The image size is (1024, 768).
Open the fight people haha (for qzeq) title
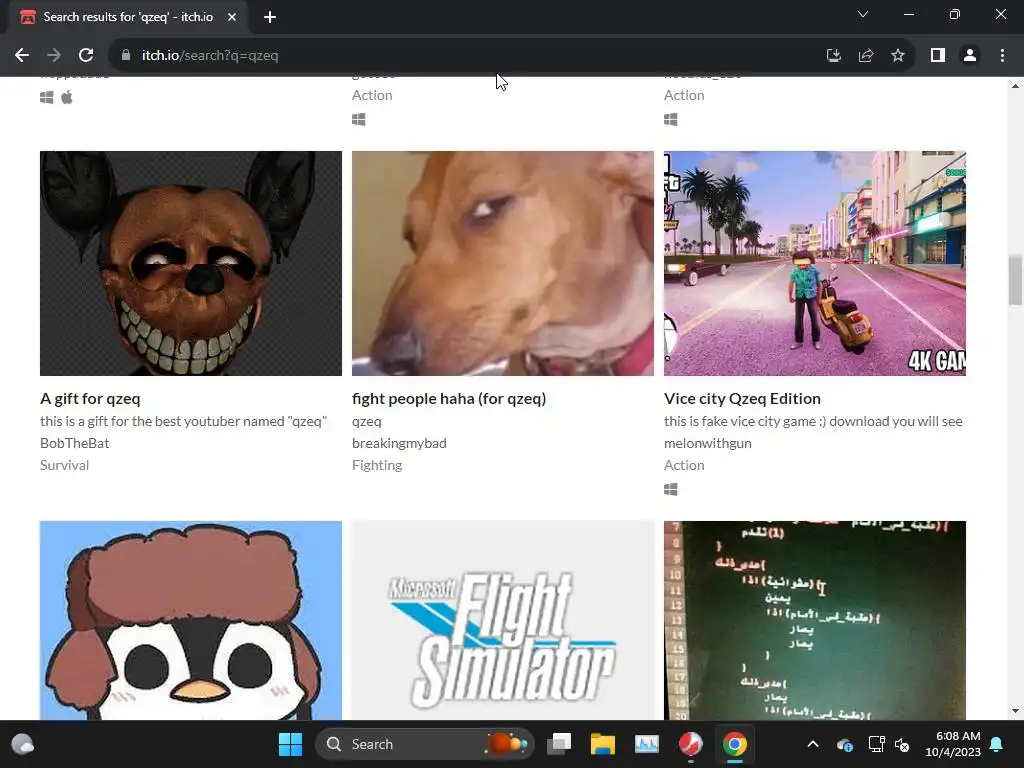(x=449, y=398)
